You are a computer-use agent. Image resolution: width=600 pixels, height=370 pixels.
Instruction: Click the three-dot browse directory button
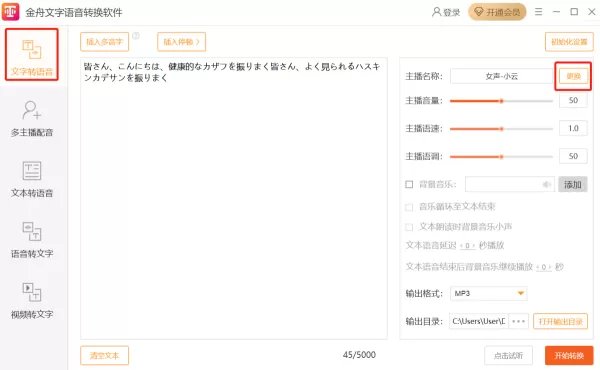pyautogui.click(x=518, y=321)
